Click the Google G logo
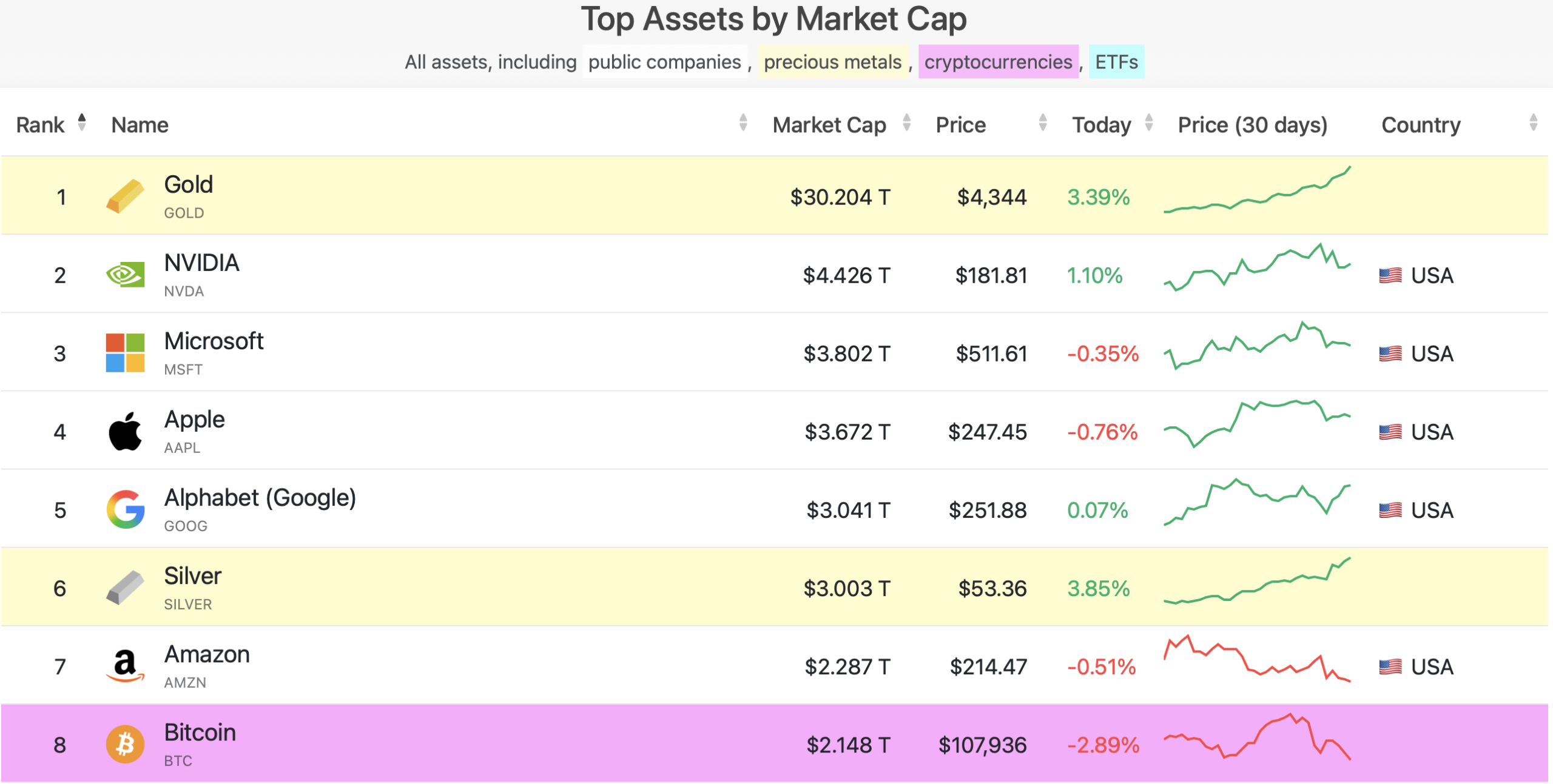1553x784 pixels. coord(125,509)
